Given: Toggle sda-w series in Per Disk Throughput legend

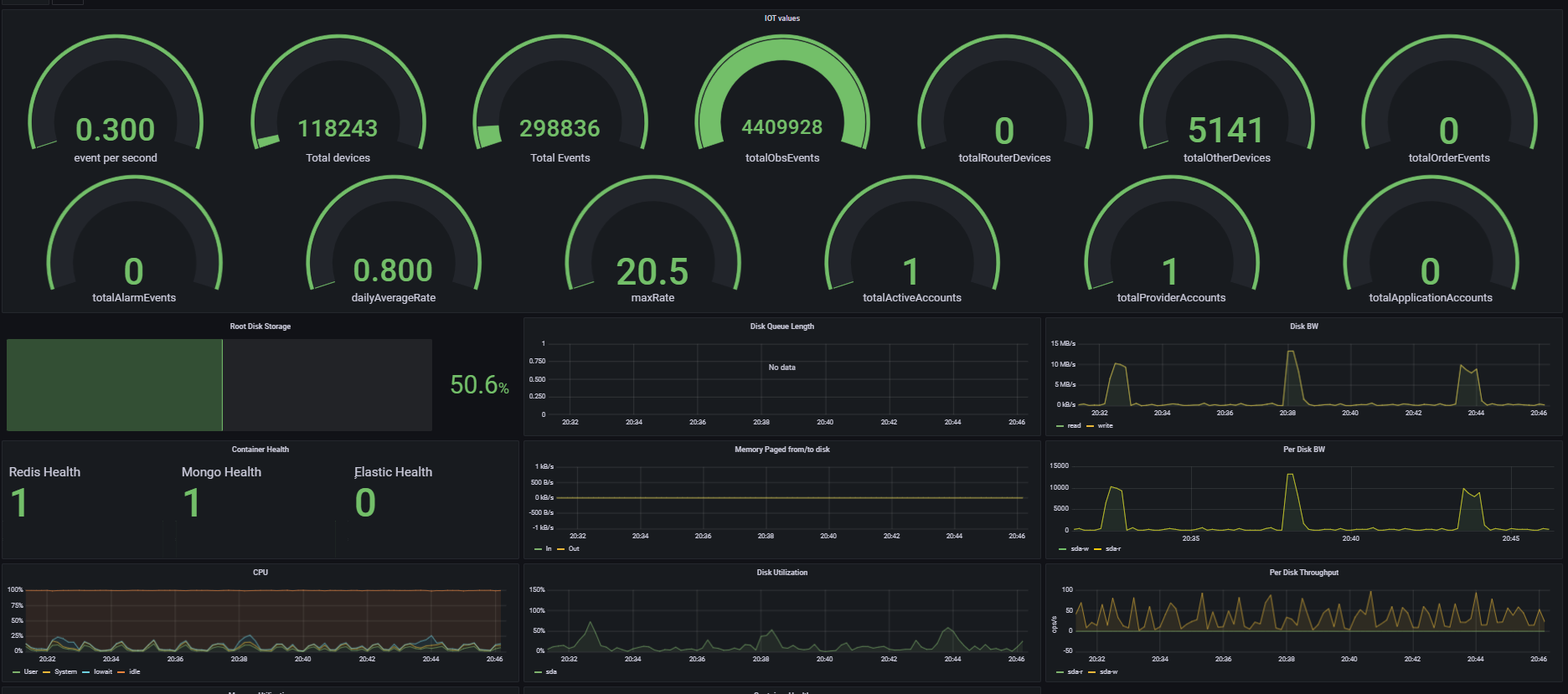Looking at the screenshot, I should click(1108, 672).
